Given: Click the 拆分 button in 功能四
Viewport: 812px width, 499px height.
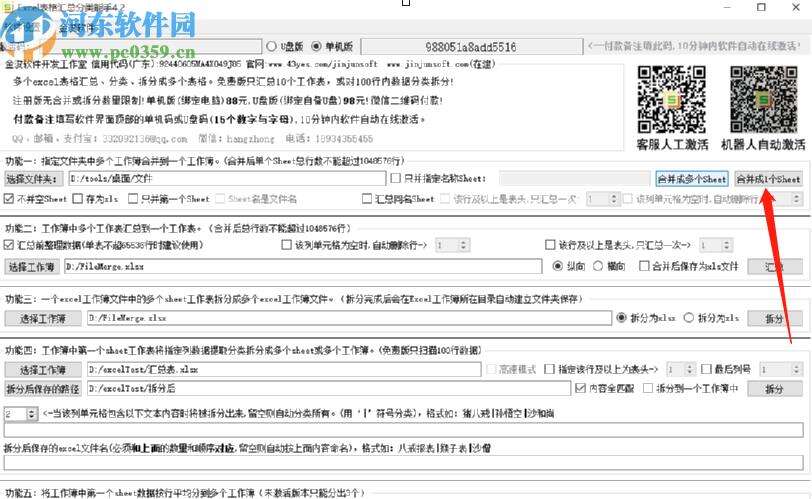Looking at the screenshot, I should (x=775, y=389).
